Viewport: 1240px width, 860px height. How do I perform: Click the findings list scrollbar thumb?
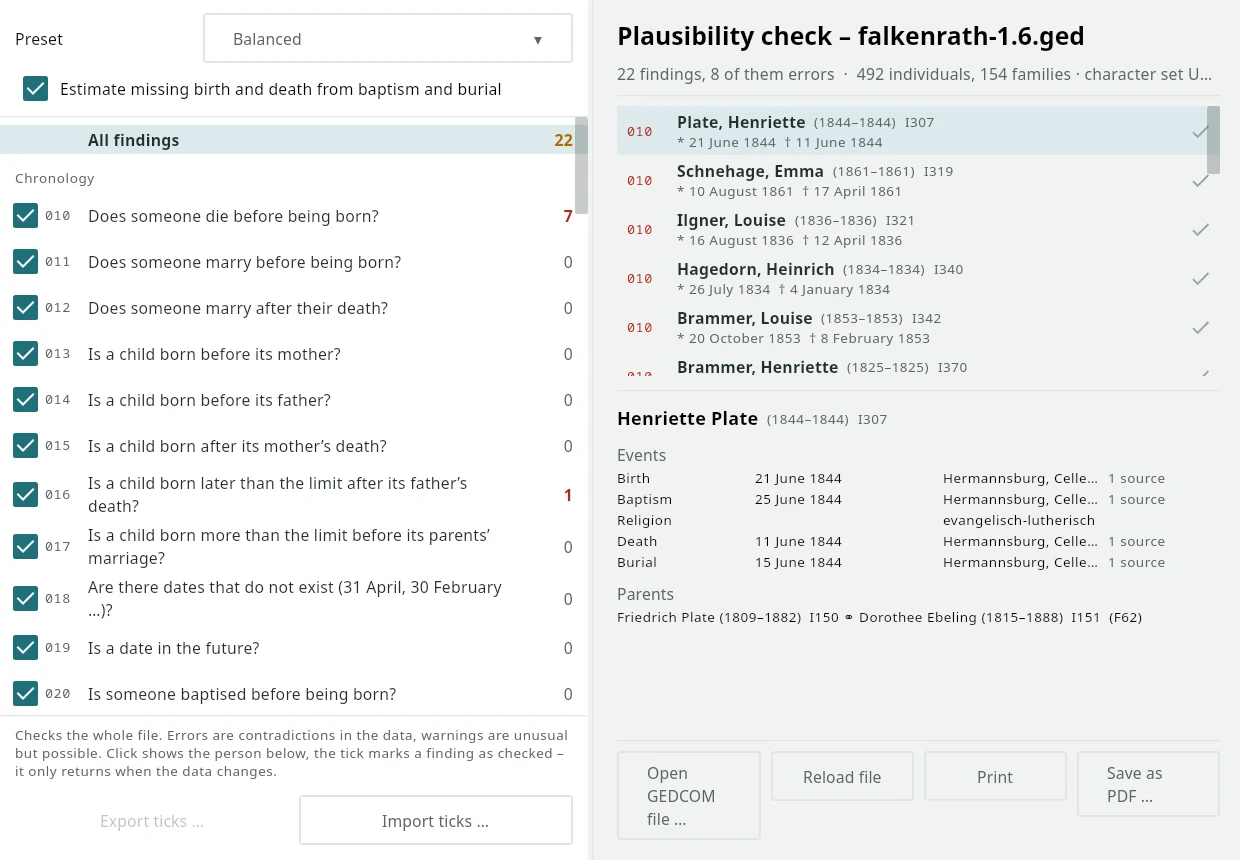coord(1213,140)
